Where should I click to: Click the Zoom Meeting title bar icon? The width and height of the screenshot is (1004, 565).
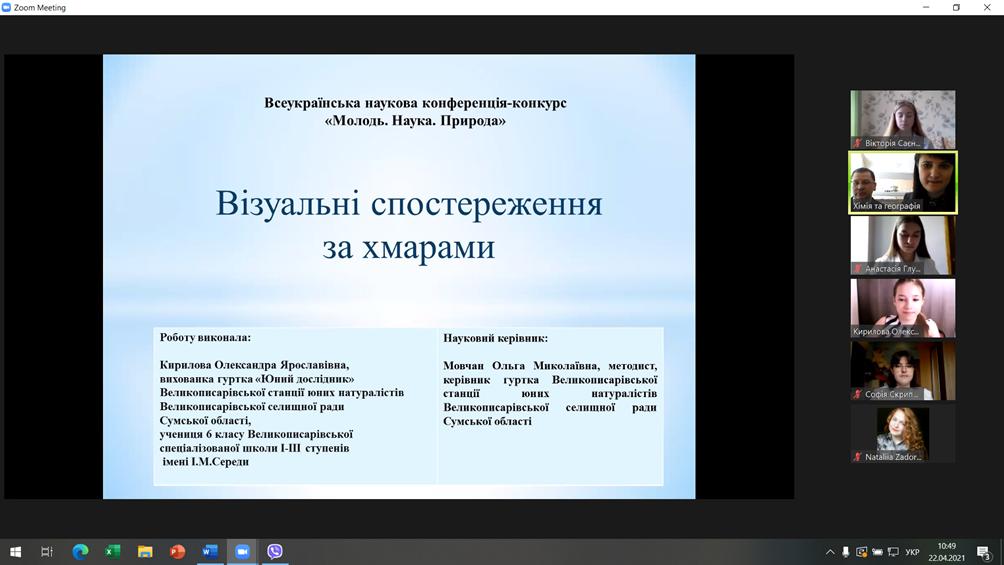point(6,8)
